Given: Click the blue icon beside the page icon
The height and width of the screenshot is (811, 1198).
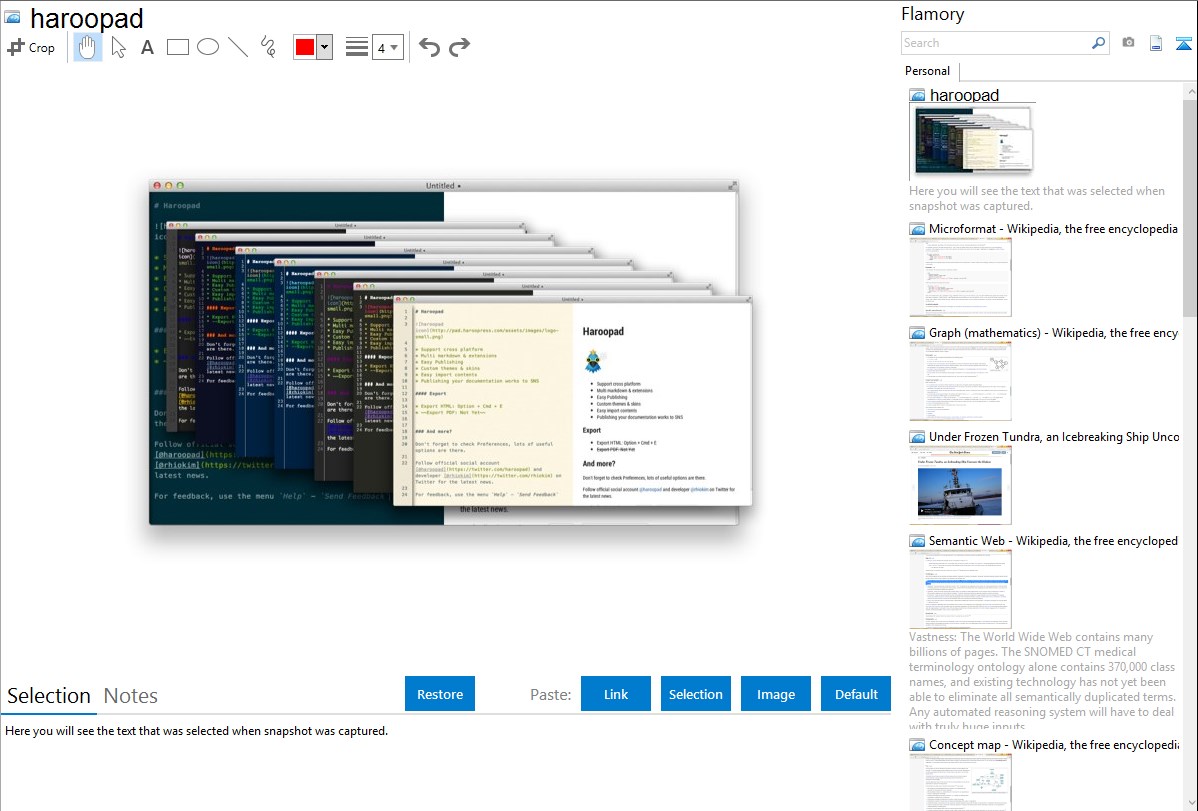Looking at the screenshot, I should [1183, 44].
